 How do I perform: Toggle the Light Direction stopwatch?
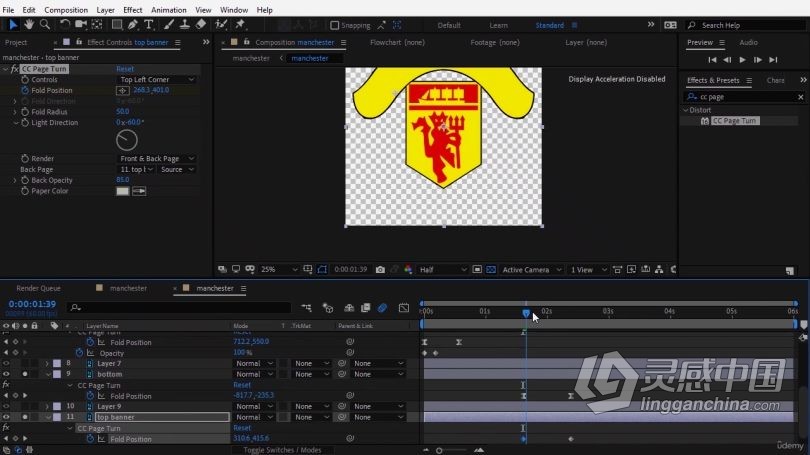click(x=25, y=123)
